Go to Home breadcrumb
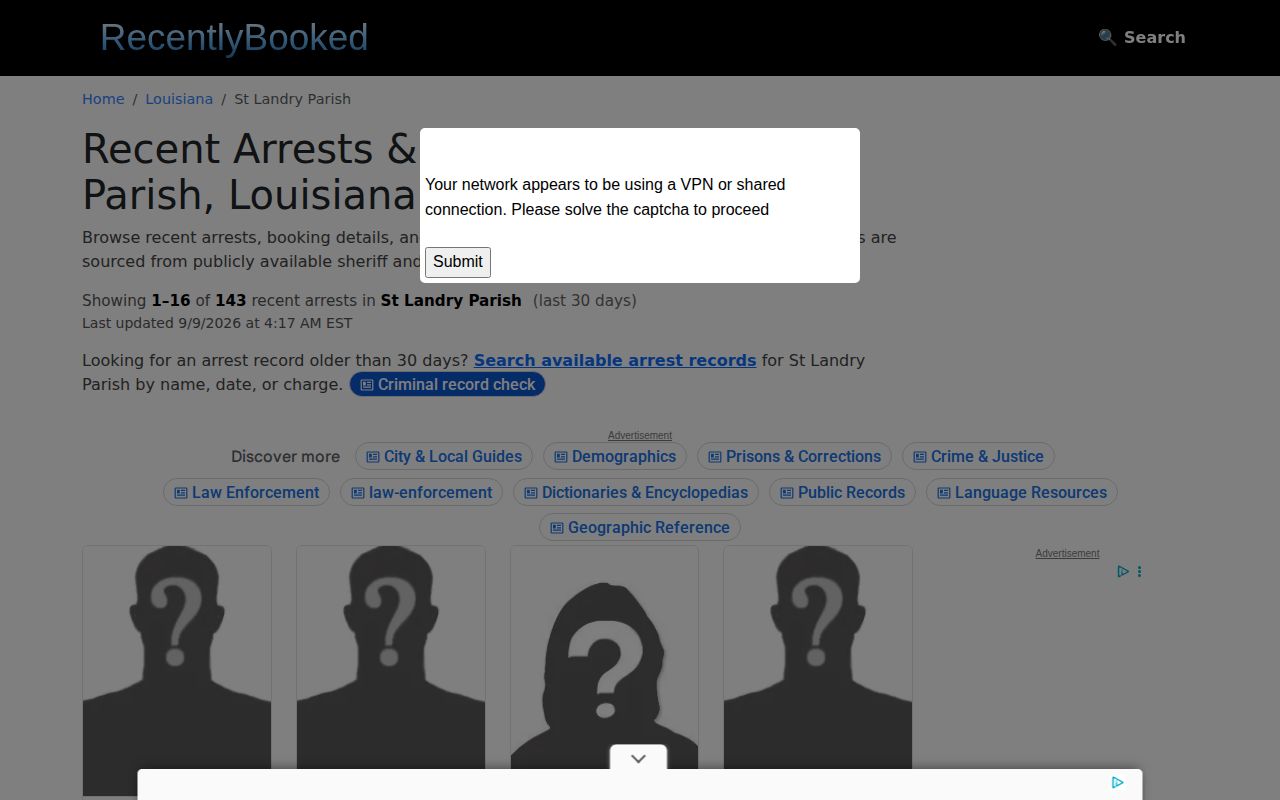 [103, 99]
